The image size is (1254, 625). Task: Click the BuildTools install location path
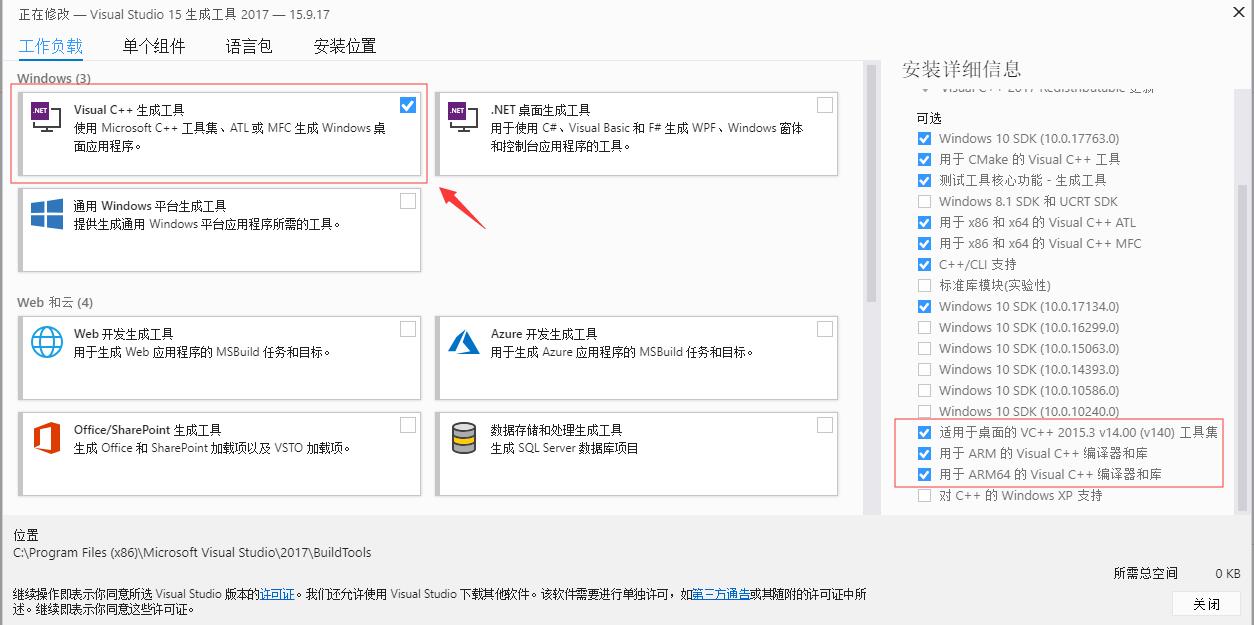[192, 552]
